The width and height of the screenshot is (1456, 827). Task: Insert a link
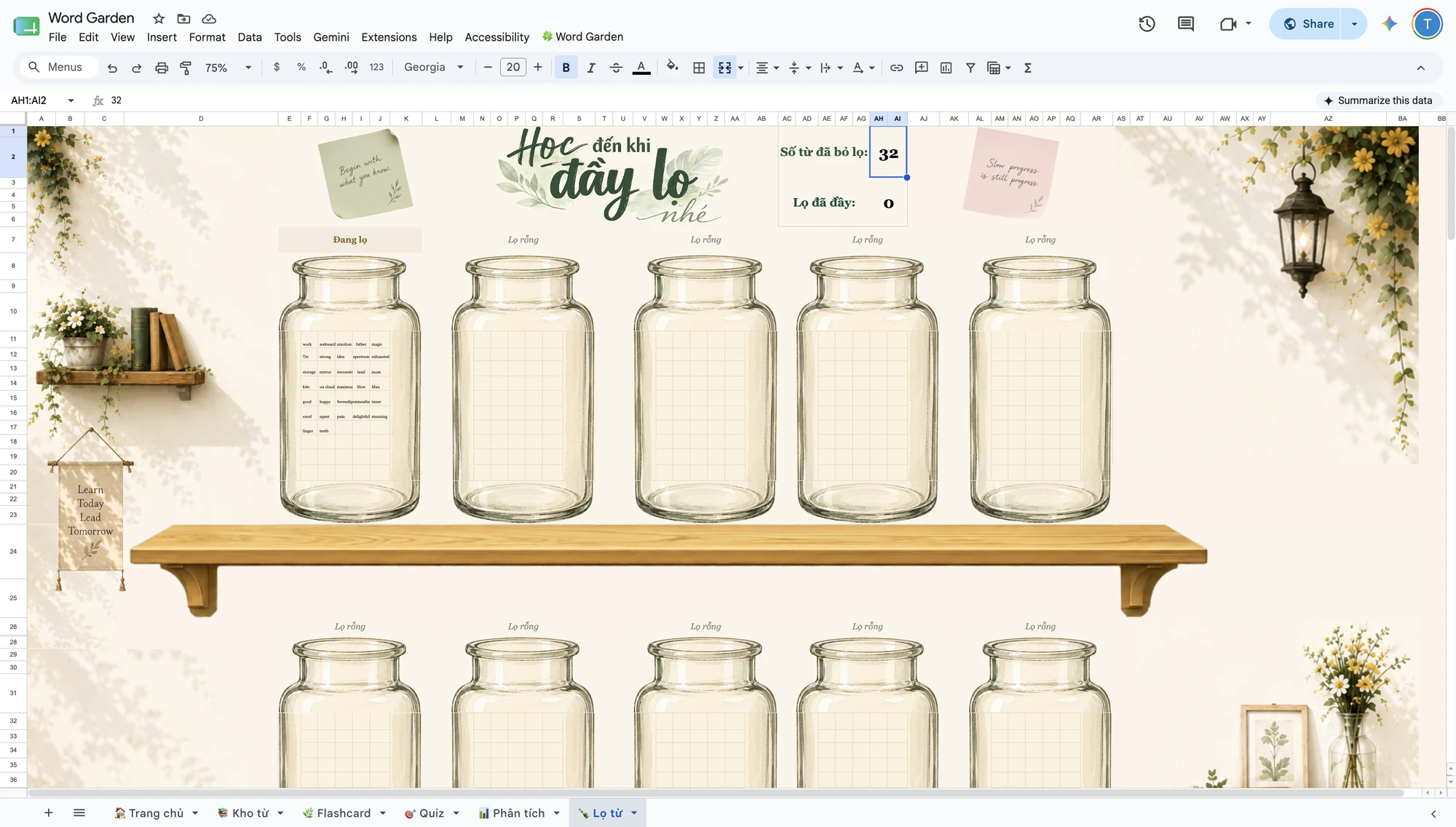coord(897,68)
